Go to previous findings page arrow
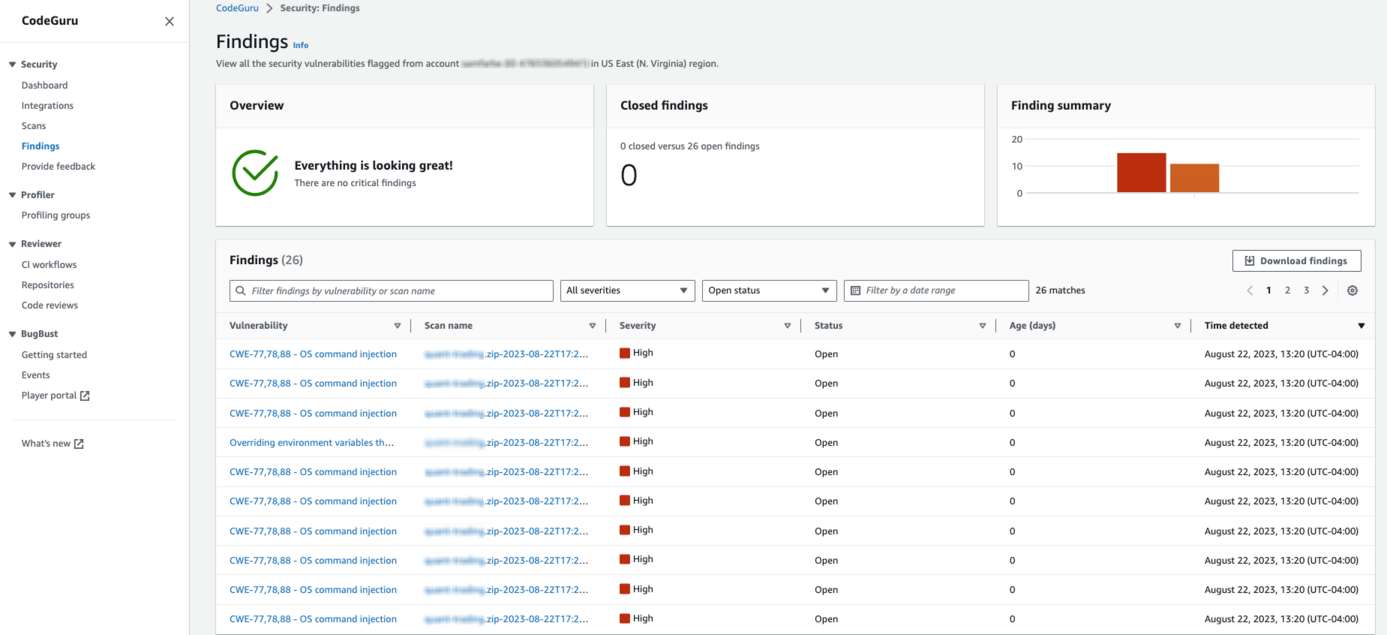This screenshot has width=1387, height=635. (1250, 291)
